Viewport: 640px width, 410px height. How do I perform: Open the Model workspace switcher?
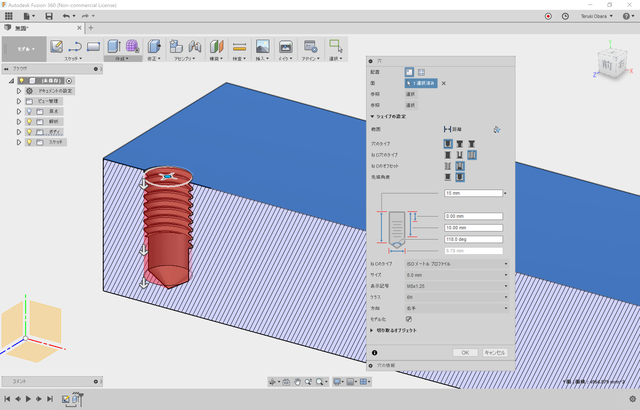[24, 49]
